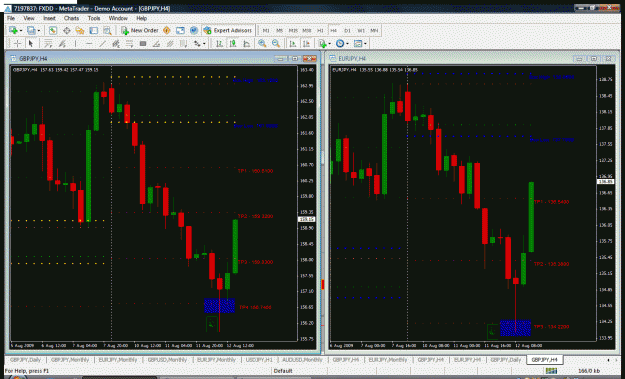Click the 166/0 kb connection status

click(589, 371)
